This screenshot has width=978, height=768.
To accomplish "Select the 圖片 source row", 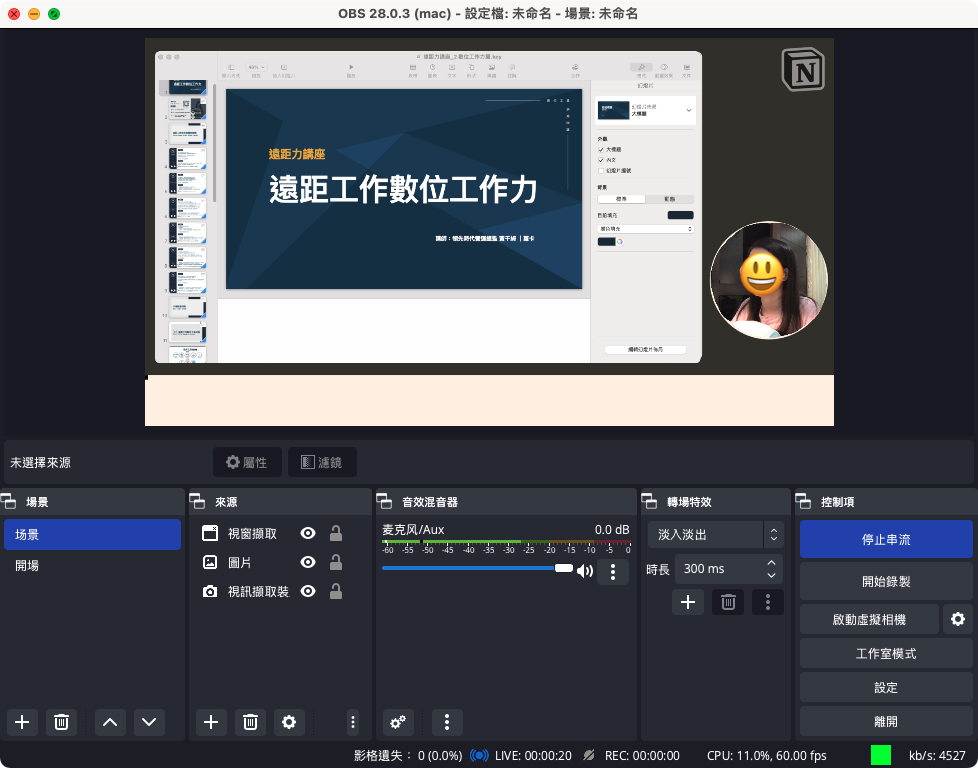I will click(x=280, y=562).
